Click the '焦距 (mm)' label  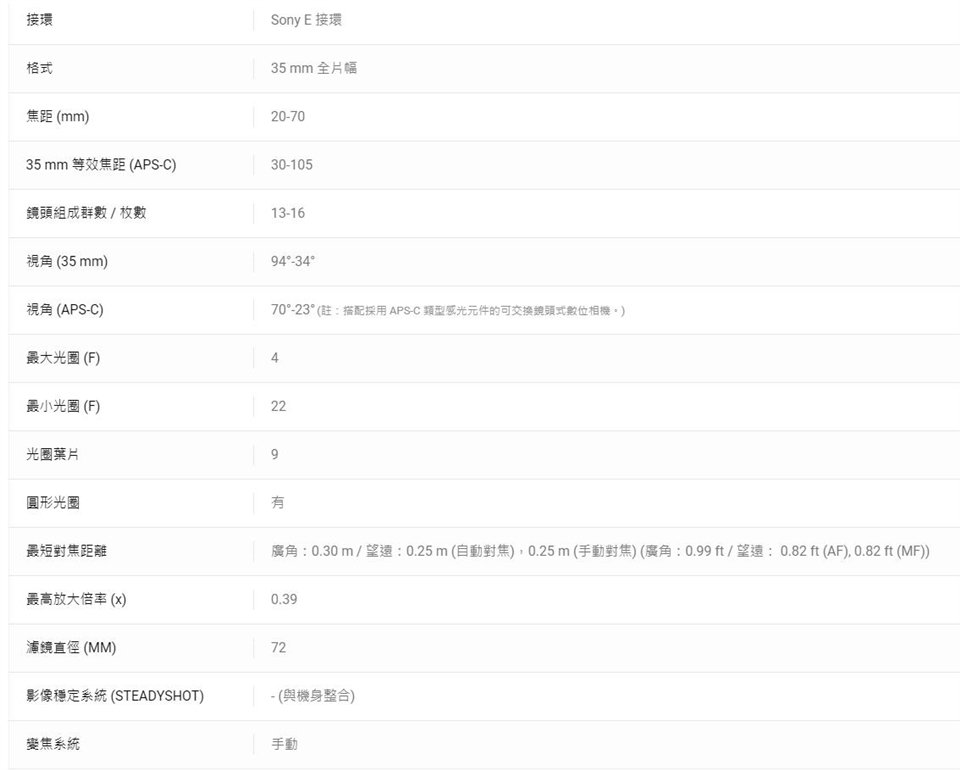[57, 117]
